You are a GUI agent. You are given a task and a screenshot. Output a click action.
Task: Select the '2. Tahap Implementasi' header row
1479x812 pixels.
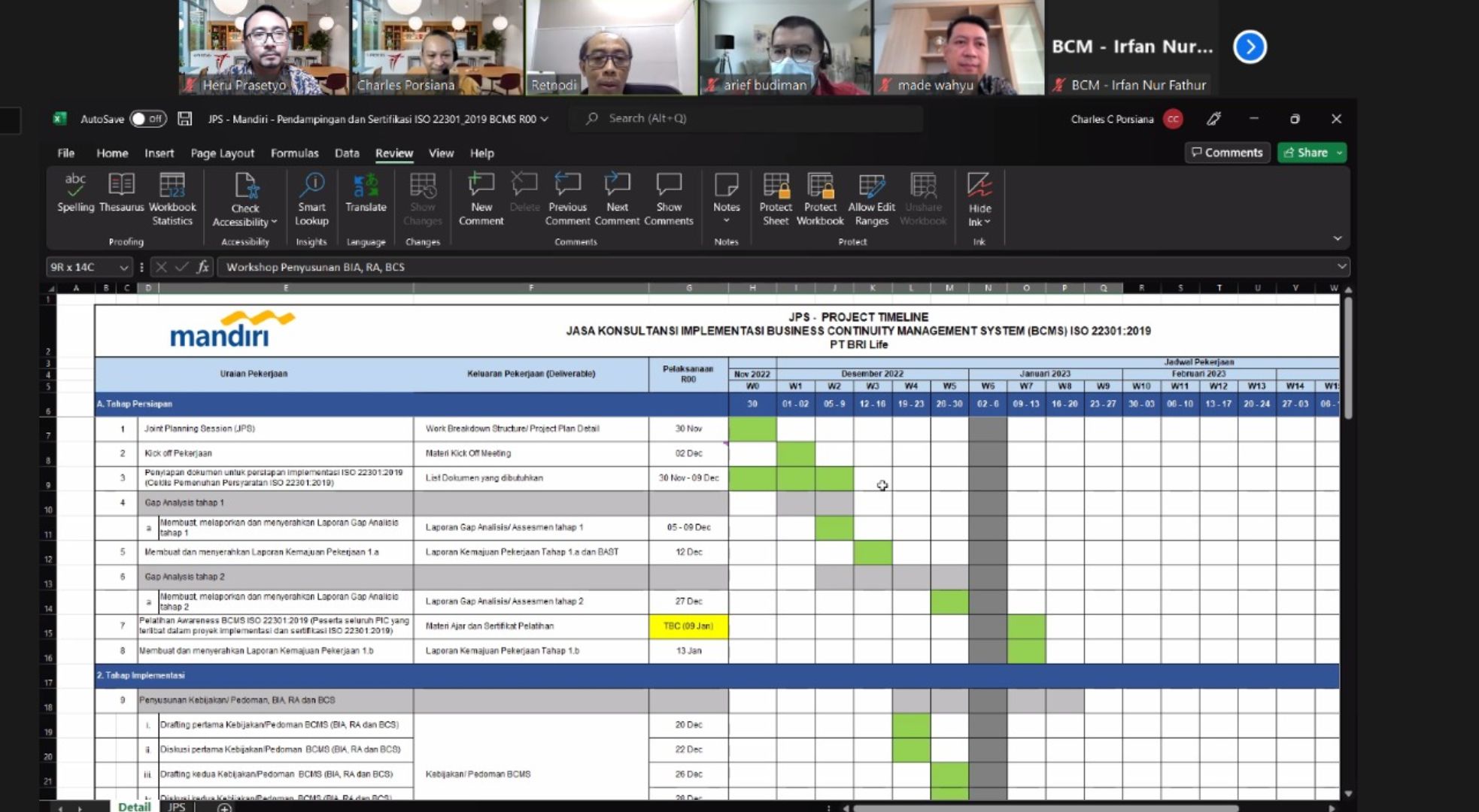pos(717,676)
